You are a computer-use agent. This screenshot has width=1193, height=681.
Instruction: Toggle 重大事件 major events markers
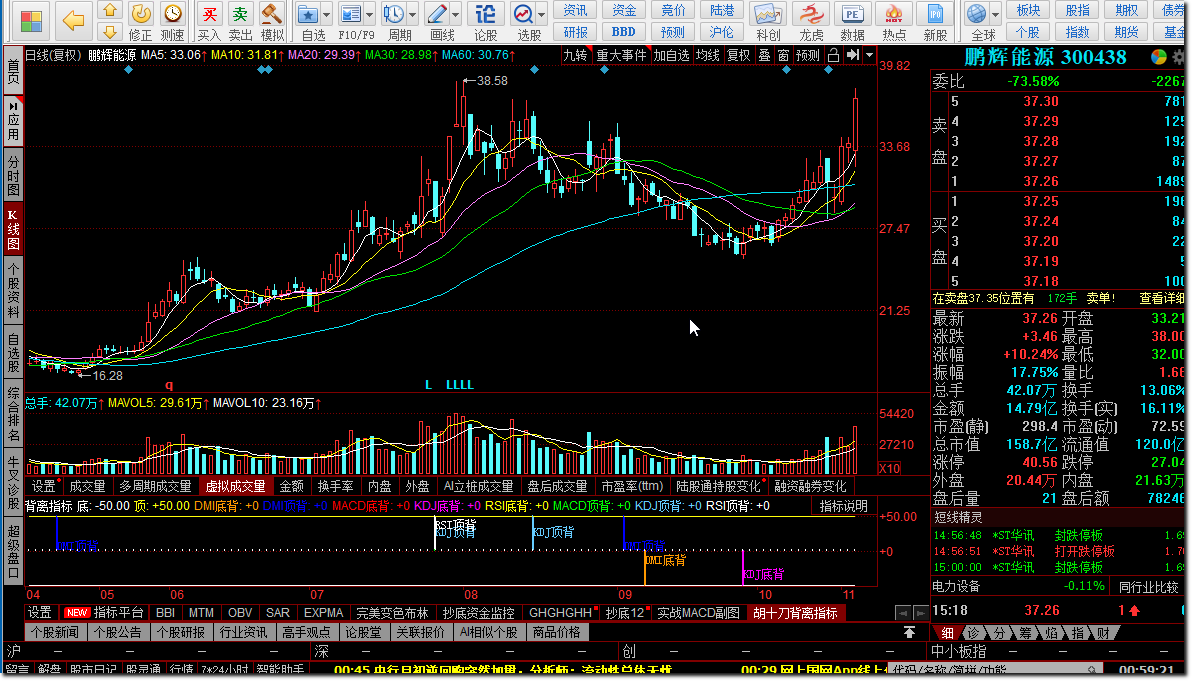pos(622,56)
